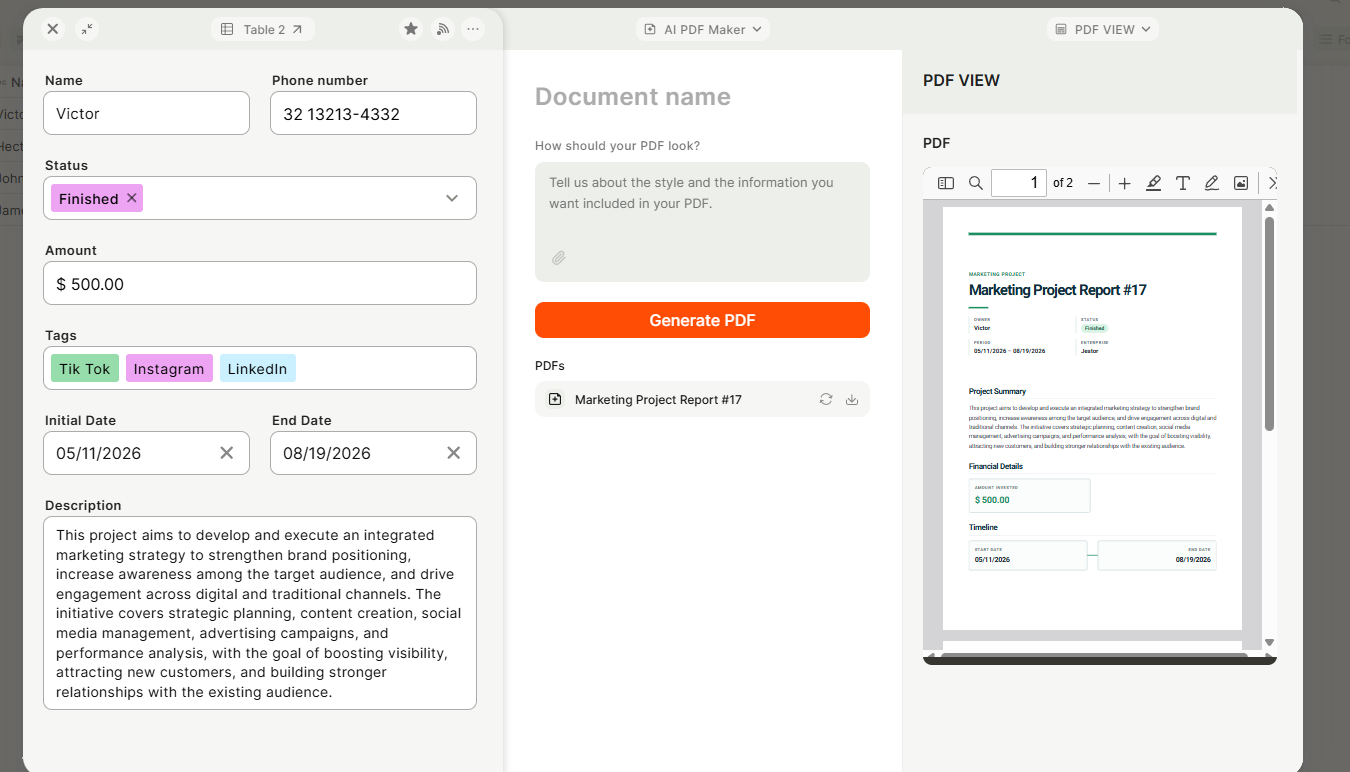Regenerate Marketing Project Report #17 with refresh icon
The width and height of the screenshot is (1350, 772).
[826, 399]
